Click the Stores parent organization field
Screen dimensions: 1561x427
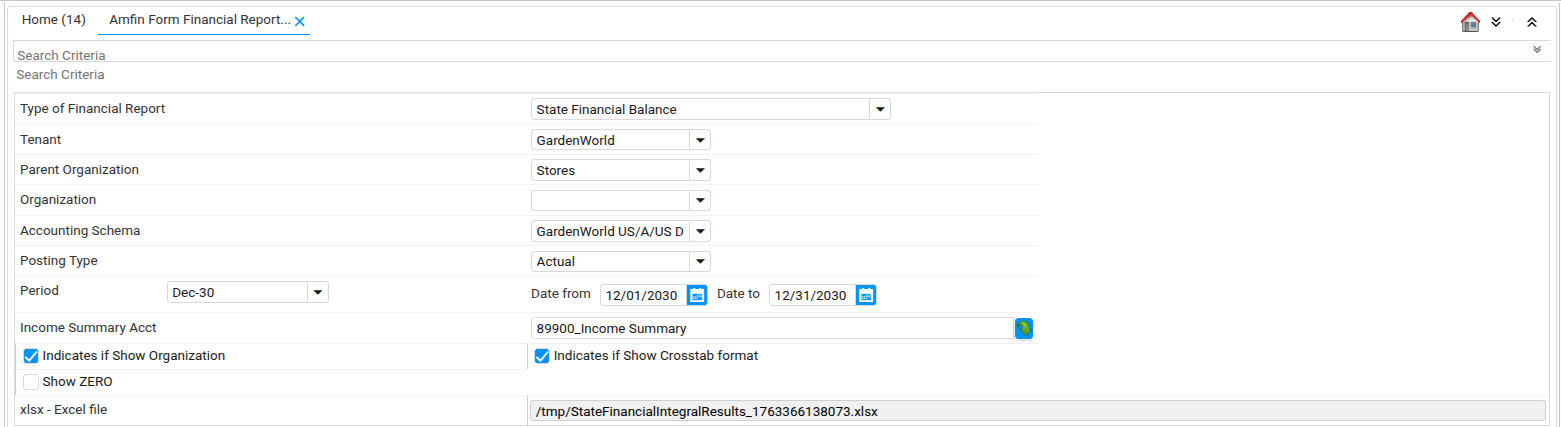(x=610, y=170)
